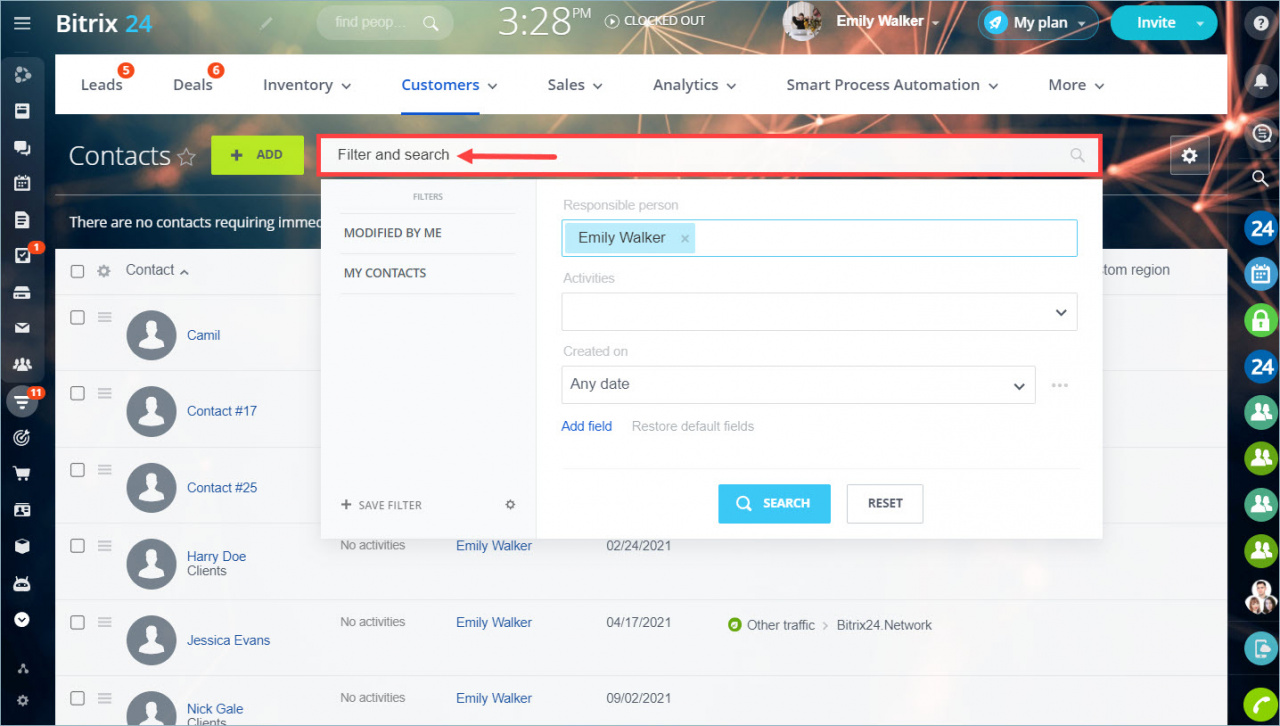This screenshot has width=1280, height=726.
Task: Open the left sidebar chat bubbles icon
Action: (x=22, y=147)
